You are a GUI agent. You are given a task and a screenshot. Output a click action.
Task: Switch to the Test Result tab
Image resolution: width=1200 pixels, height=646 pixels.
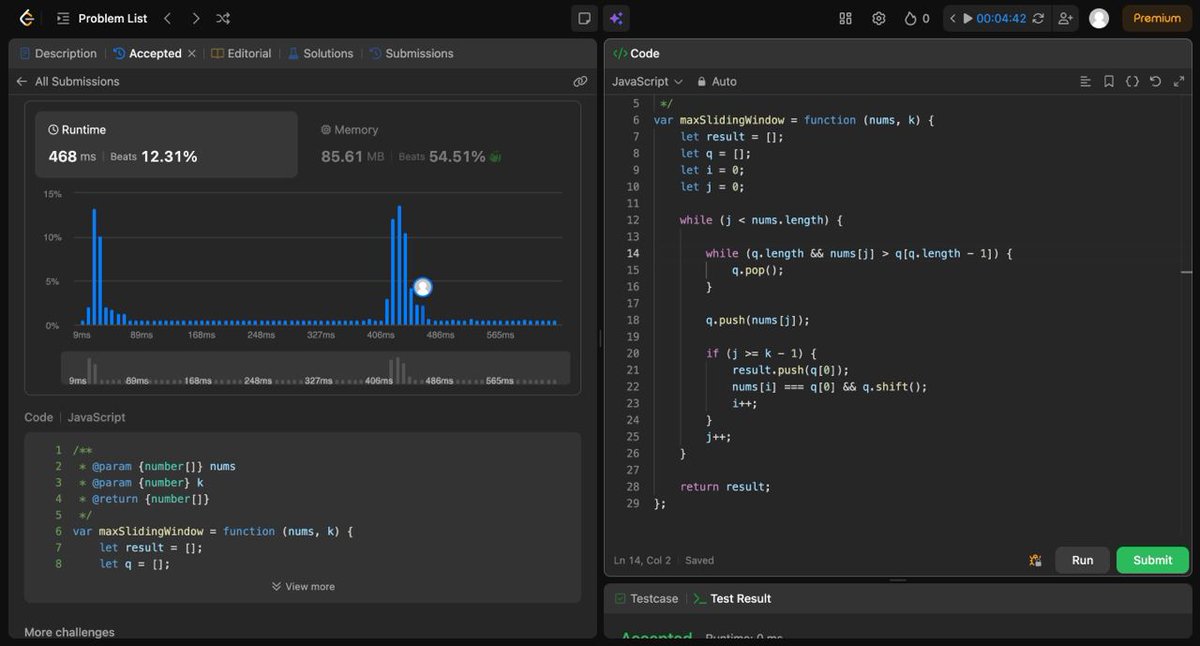732,598
